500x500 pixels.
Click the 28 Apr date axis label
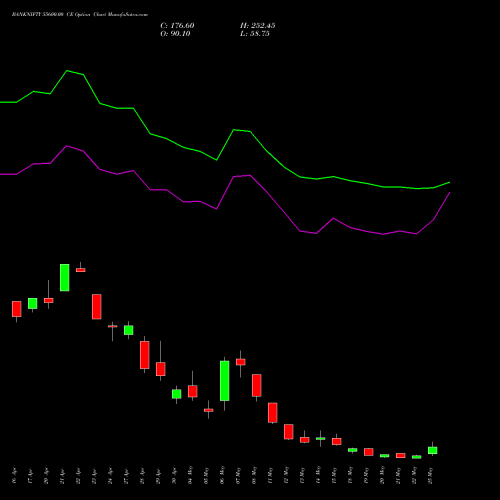(142, 476)
